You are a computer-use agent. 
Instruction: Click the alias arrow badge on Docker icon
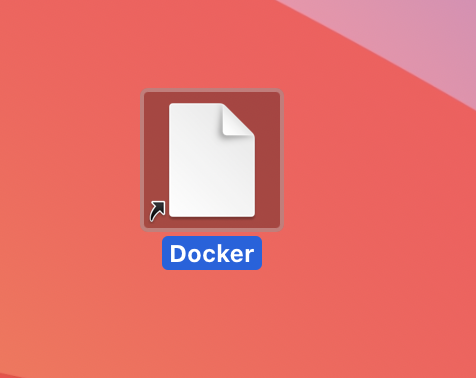point(157,211)
